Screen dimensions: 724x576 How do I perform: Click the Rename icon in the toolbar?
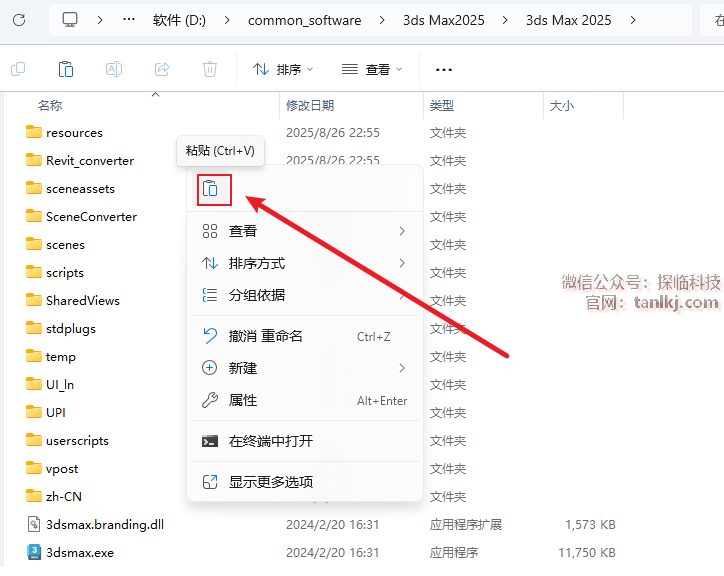pyautogui.click(x=114, y=69)
